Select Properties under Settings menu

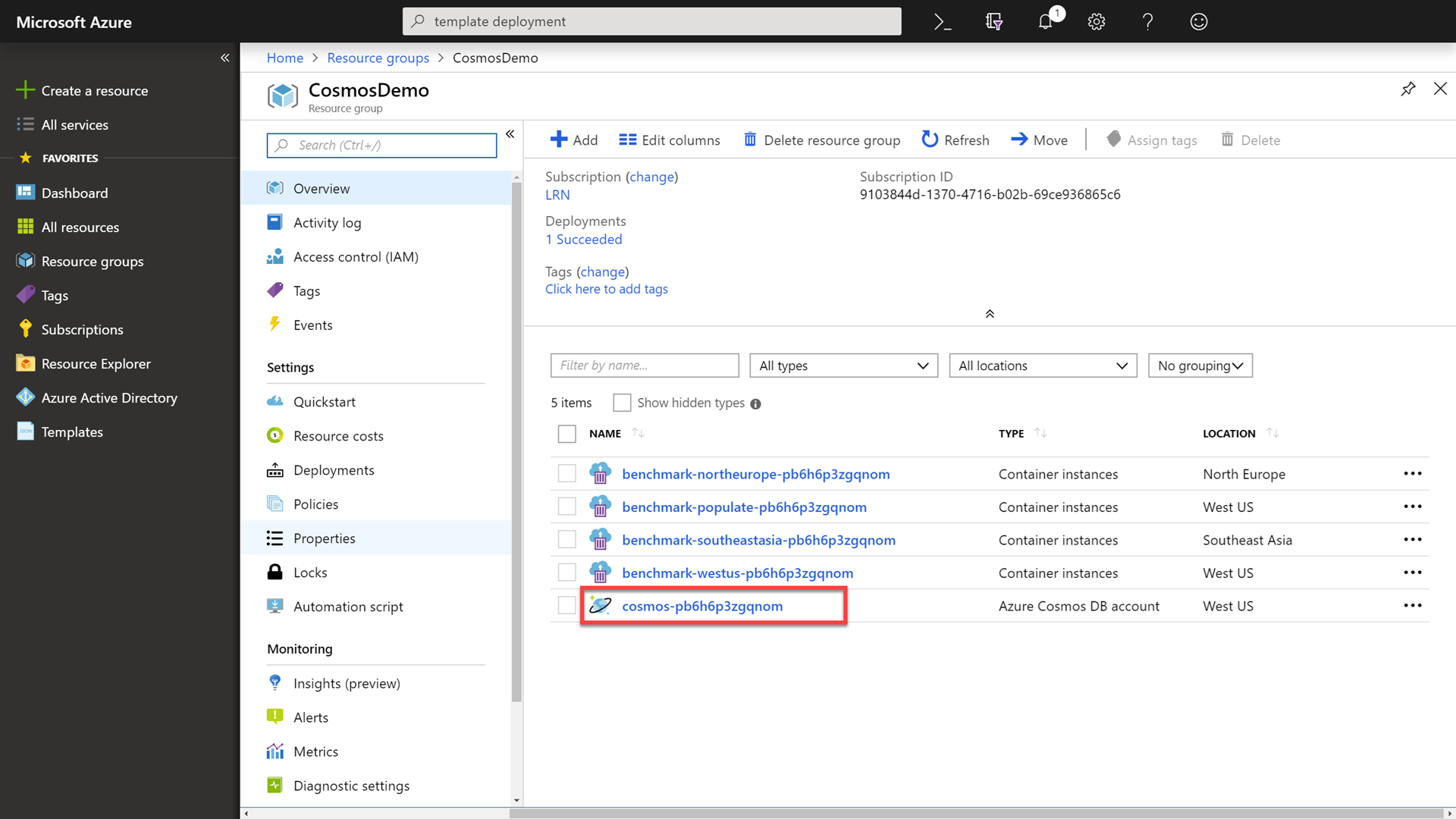[324, 538]
